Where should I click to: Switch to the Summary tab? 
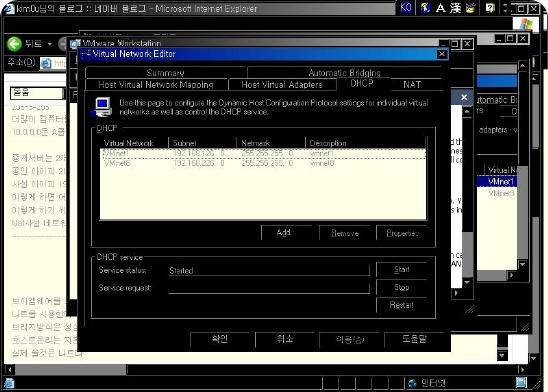tap(165, 73)
